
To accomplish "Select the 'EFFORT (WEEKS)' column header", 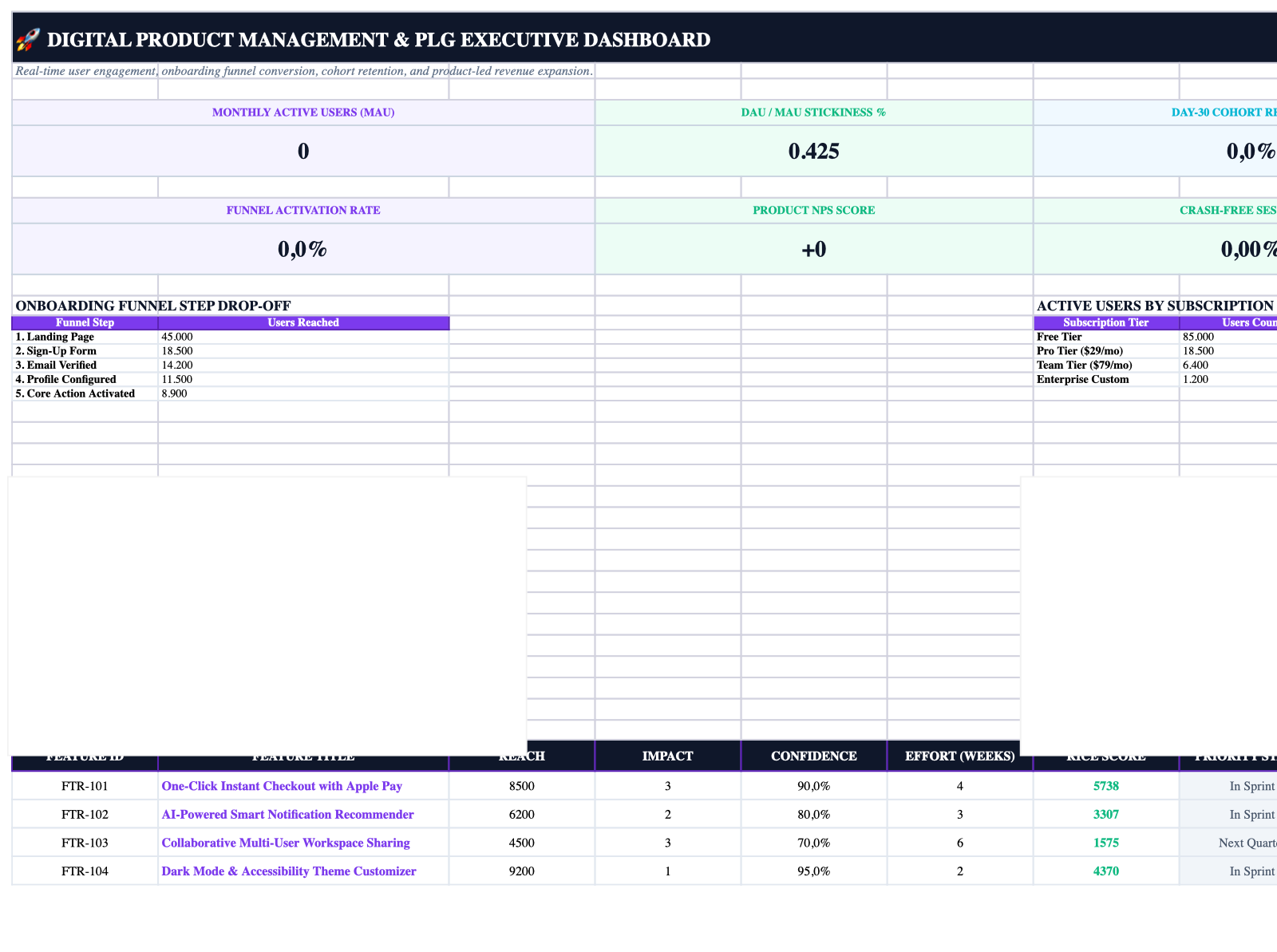I will [960, 756].
